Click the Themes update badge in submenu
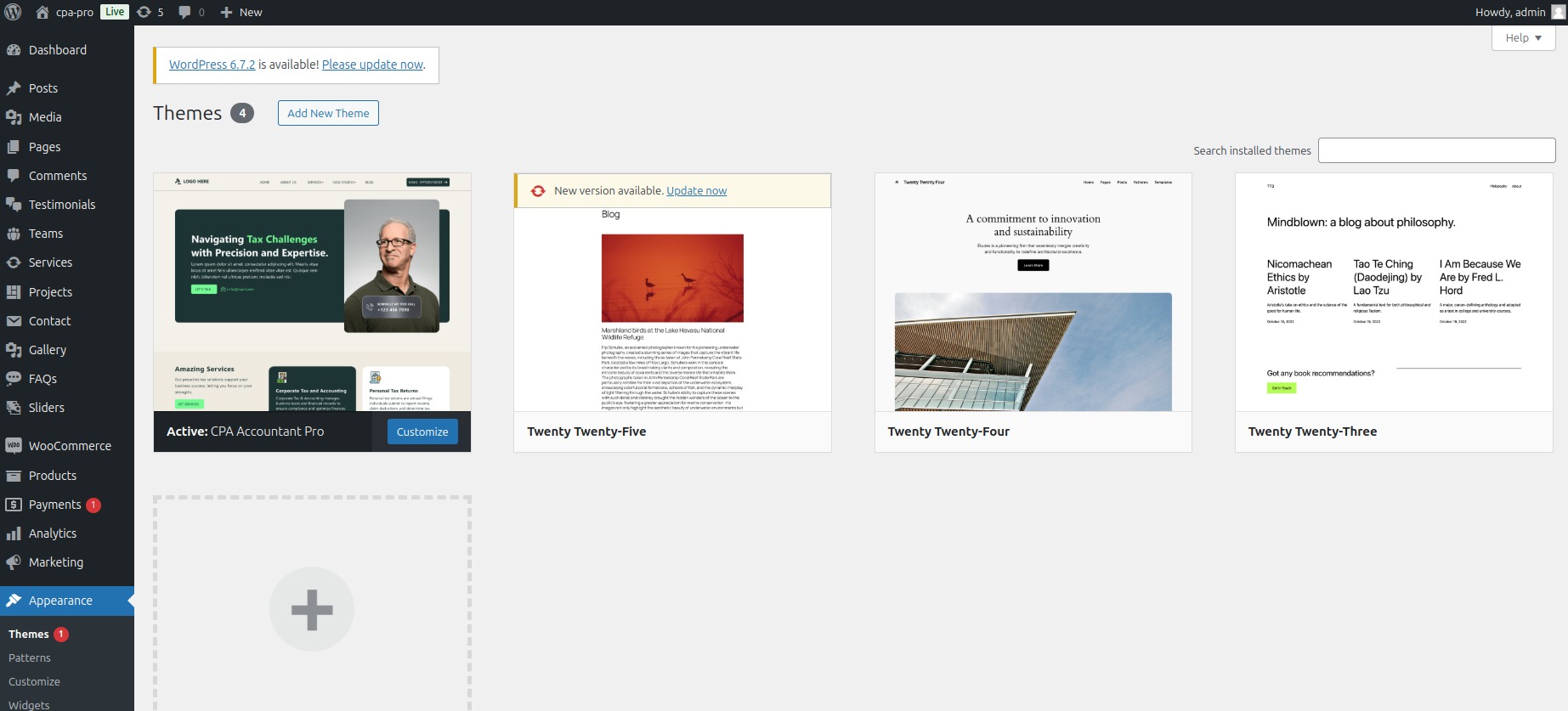This screenshot has height=711, width=1568. coord(61,635)
